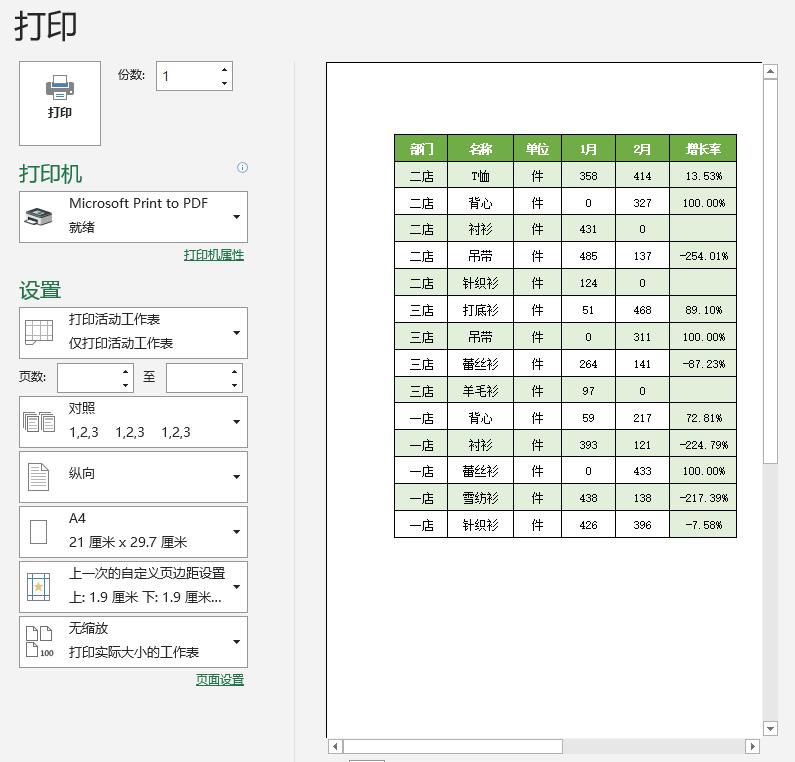Open the 无缩放 scaling dropdown
This screenshot has height=762, width=795.
click(x=133, y=642)
